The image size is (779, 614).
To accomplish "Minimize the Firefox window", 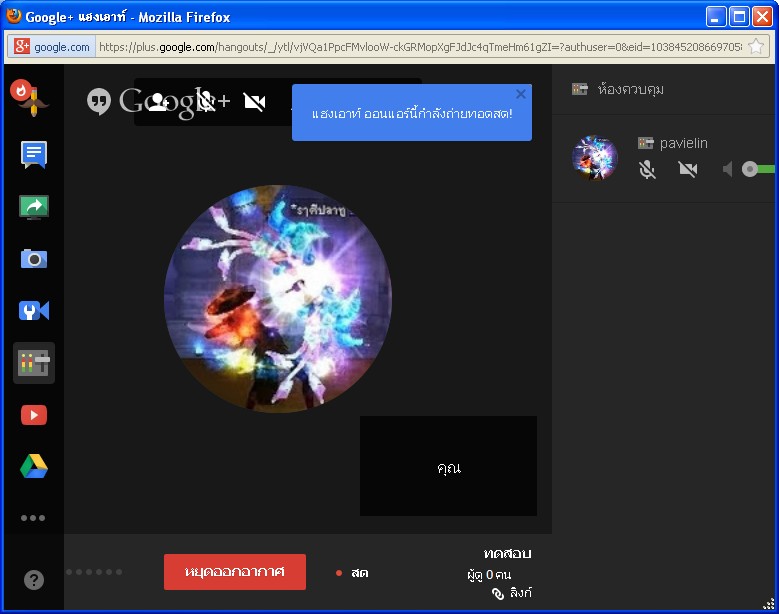I will click(x=716, y=17).
